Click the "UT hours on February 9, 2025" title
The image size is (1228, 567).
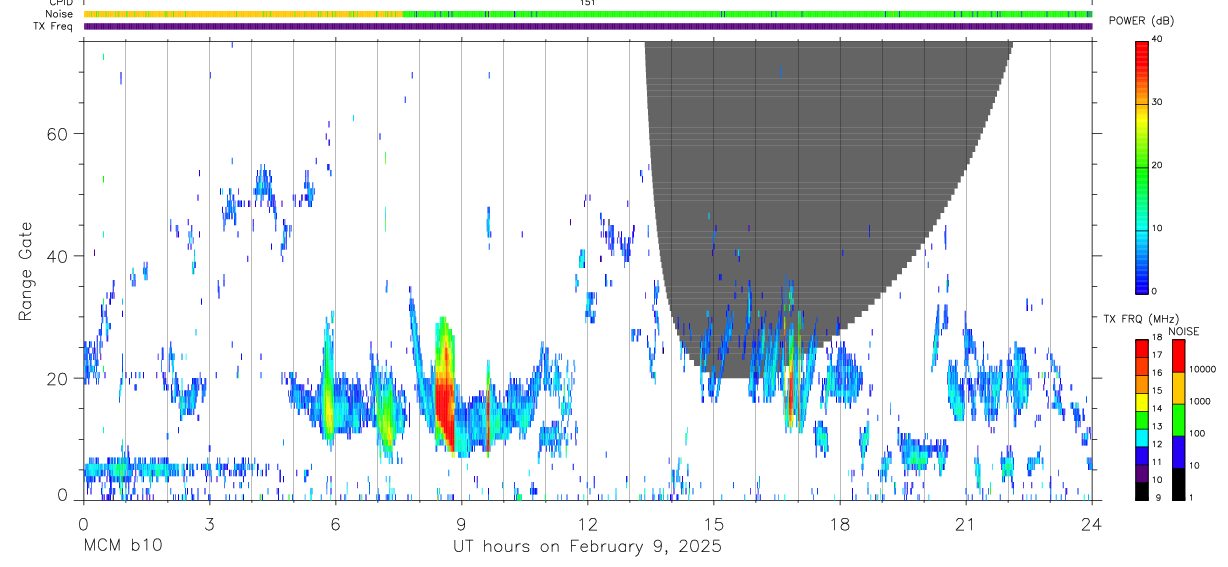pyautogui.click(x=587, y=547)
